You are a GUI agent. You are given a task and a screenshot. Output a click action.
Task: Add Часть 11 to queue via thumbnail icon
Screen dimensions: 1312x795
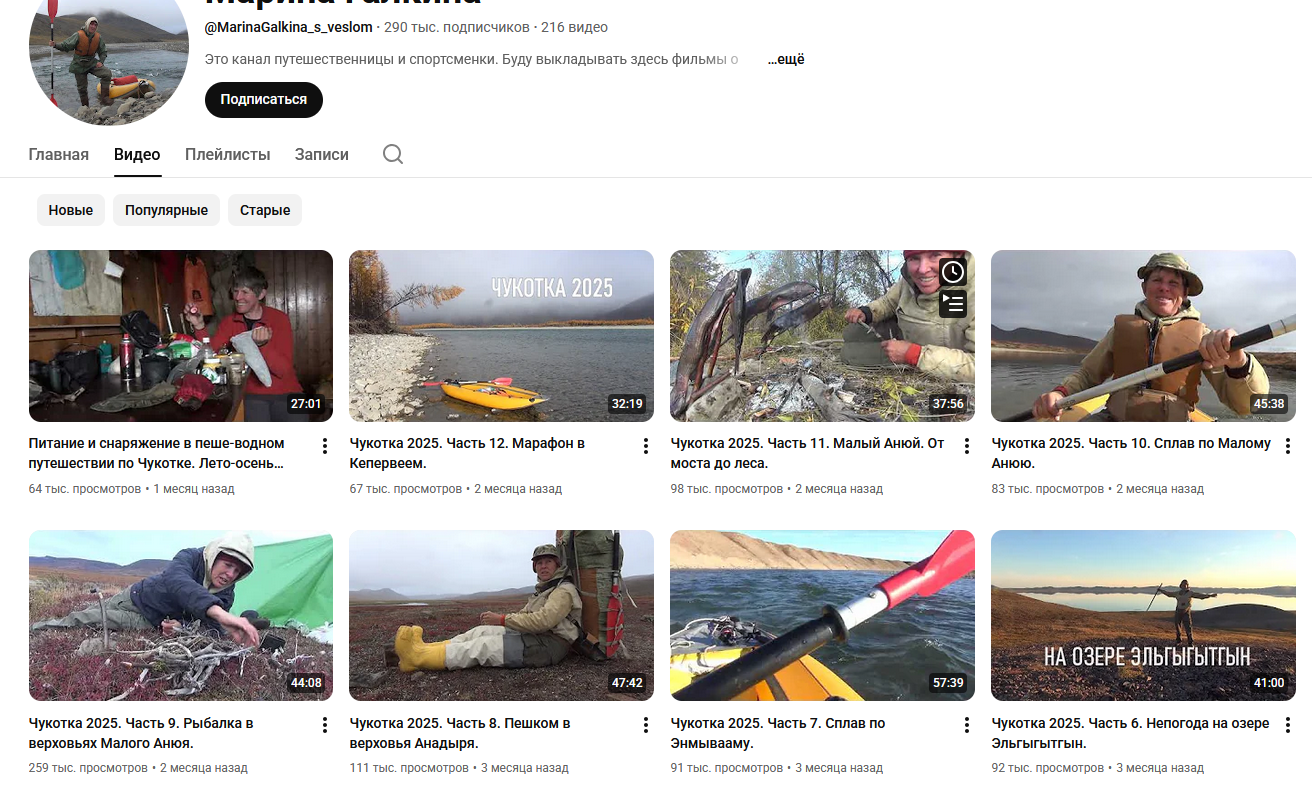point(953,303)
